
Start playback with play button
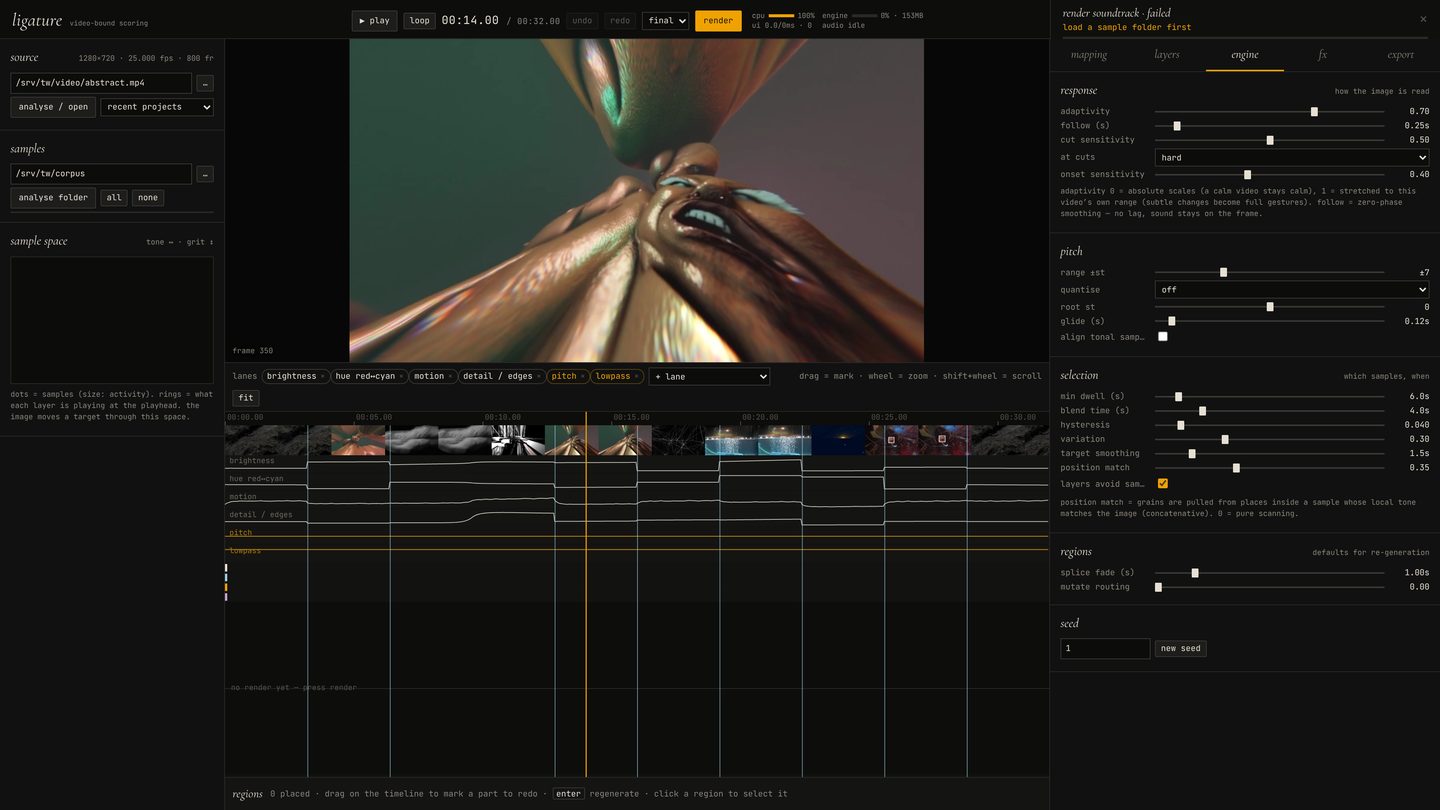[x=374, y=21]
